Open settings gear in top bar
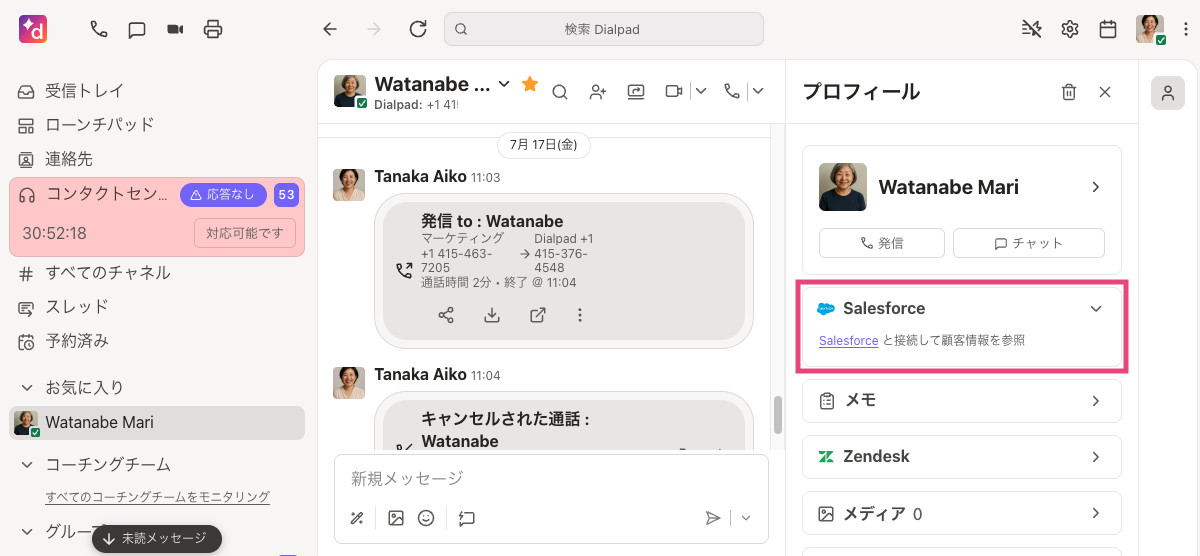The image size is (1200, 556). 1070,29
